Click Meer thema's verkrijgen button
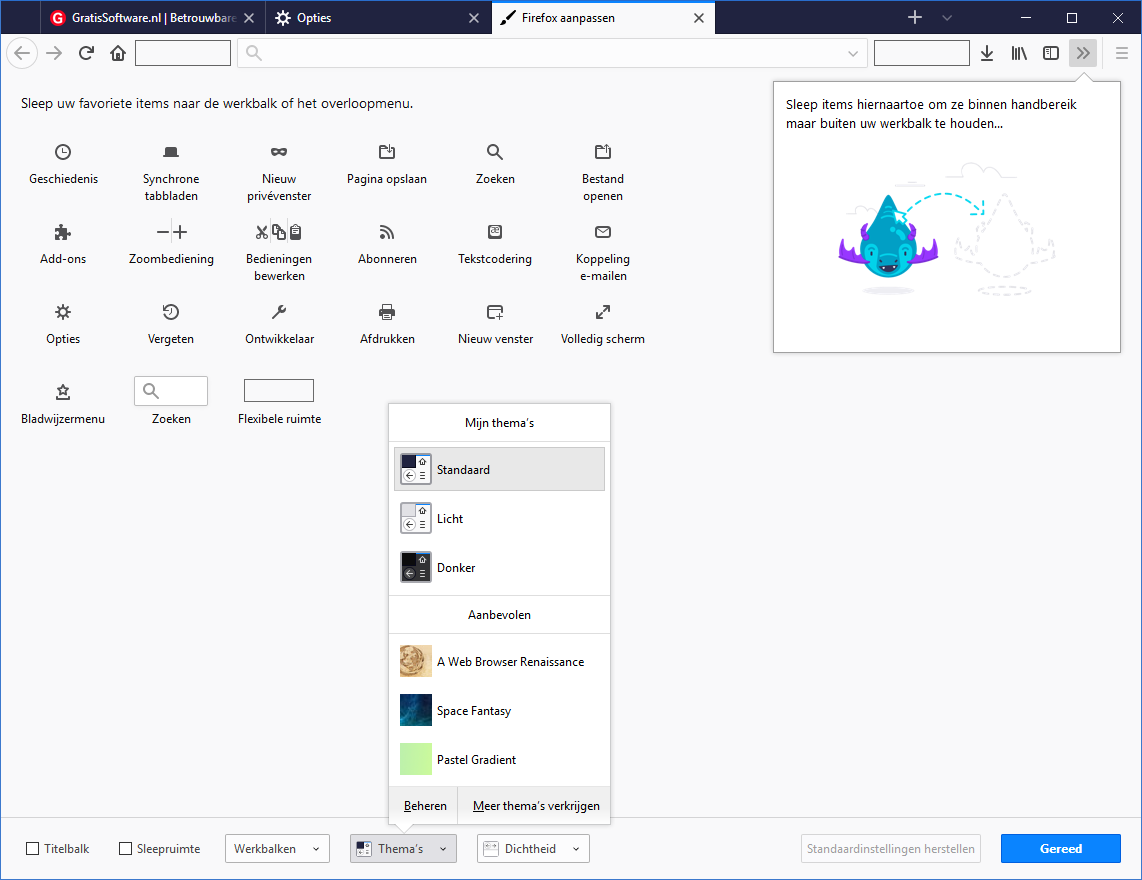 (x=534, y=806)
